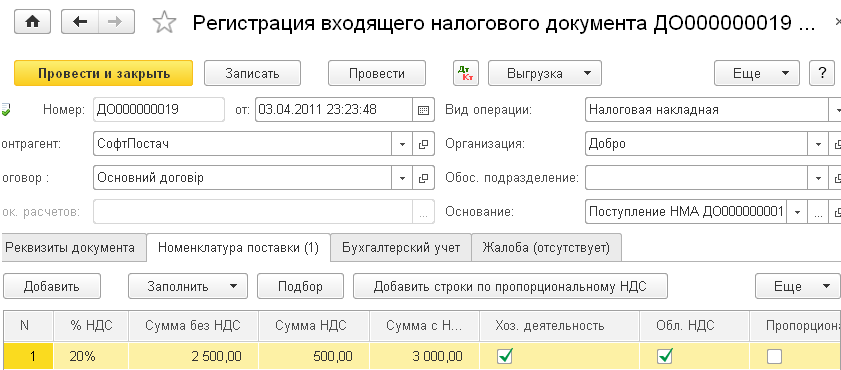Navigate forward with the right arrow
Image resolution: width=841 pixels, height=370 pixels.
116,21
